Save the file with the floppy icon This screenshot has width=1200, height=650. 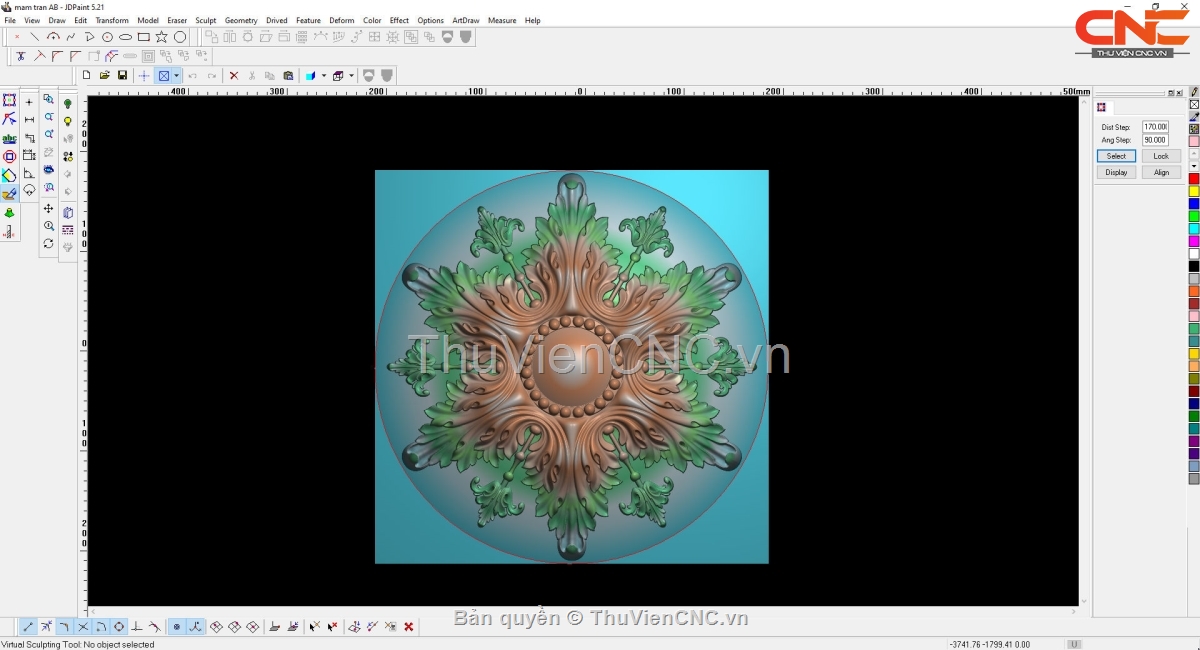[122, 75]
